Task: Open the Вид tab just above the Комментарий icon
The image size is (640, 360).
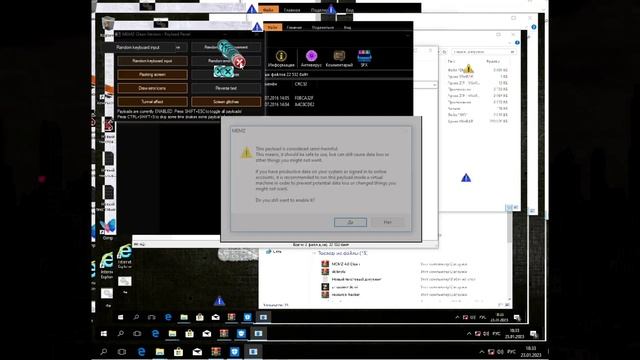Action: pyautogui.click(x=347, y=27)
